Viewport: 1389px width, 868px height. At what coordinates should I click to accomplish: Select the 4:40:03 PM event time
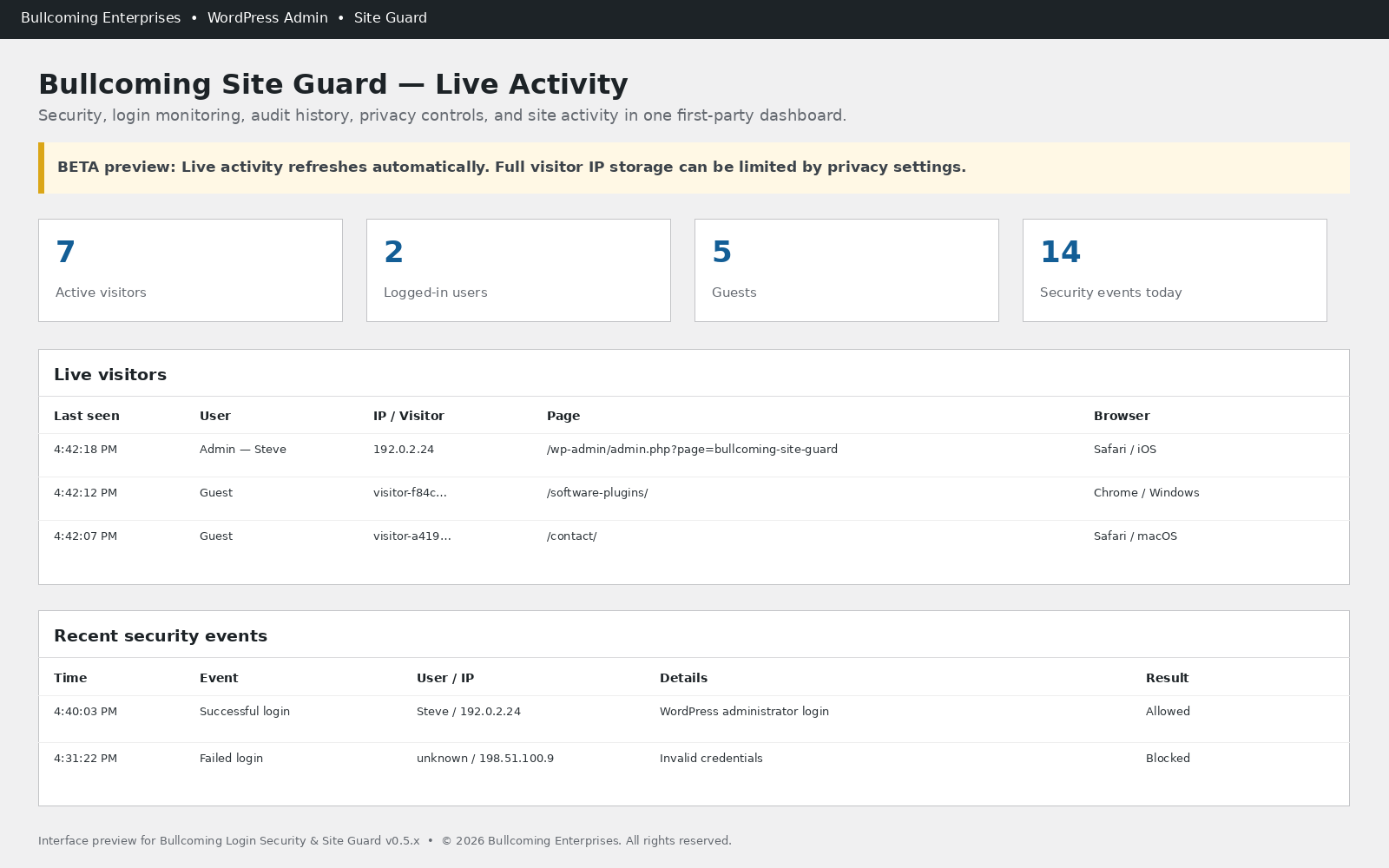click(85, 712)
